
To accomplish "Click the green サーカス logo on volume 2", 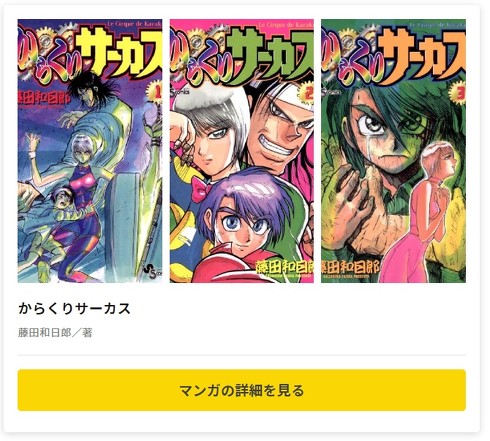I will pyautogui.click(x=272, y=52).
